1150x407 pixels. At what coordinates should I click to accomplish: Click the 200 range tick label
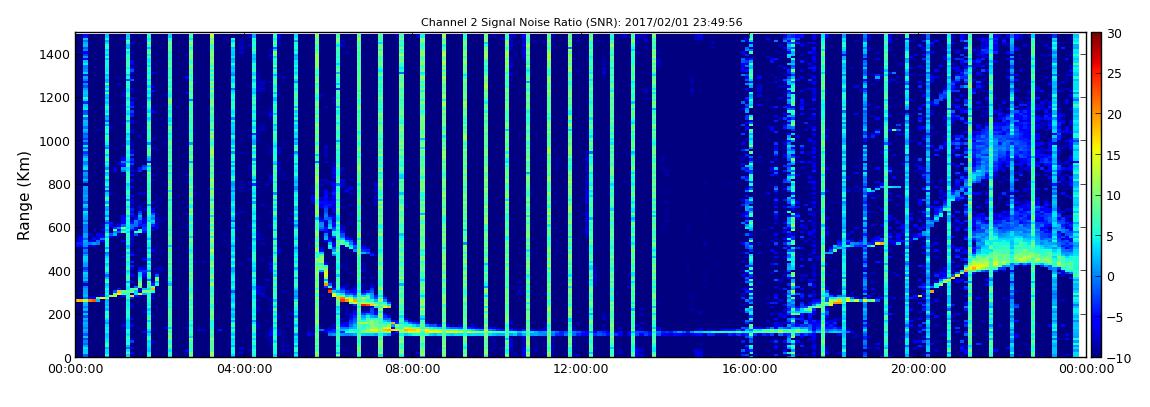(59, 315)
